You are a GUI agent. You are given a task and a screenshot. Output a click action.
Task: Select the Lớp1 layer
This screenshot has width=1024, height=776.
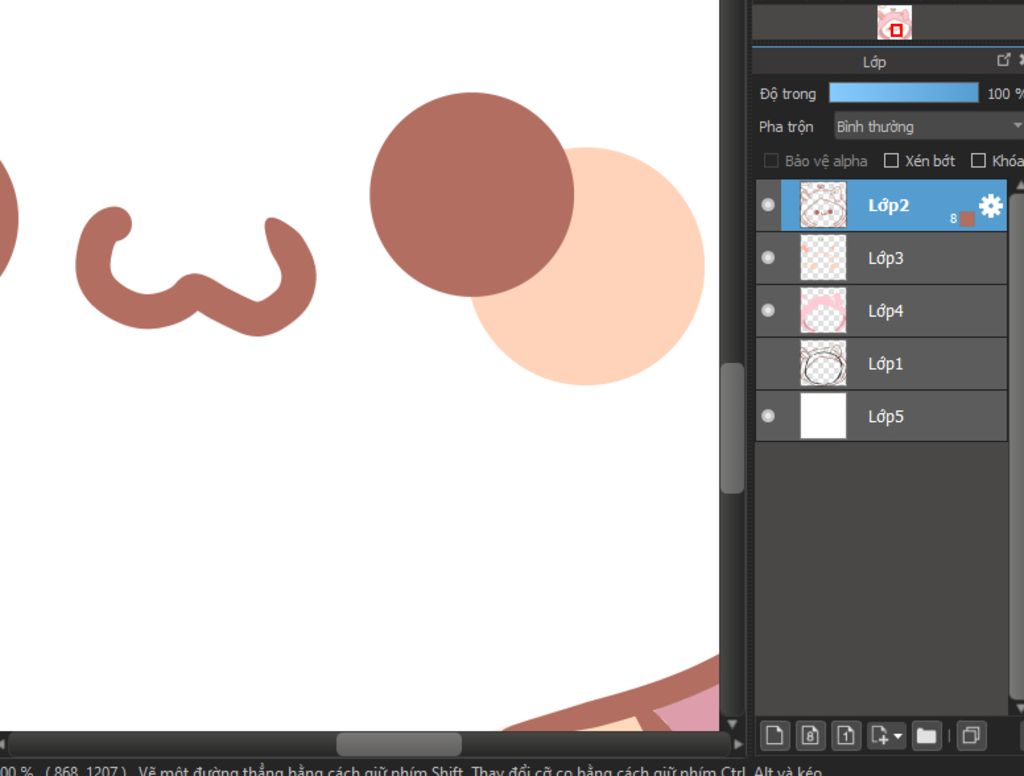click(881, 364)
